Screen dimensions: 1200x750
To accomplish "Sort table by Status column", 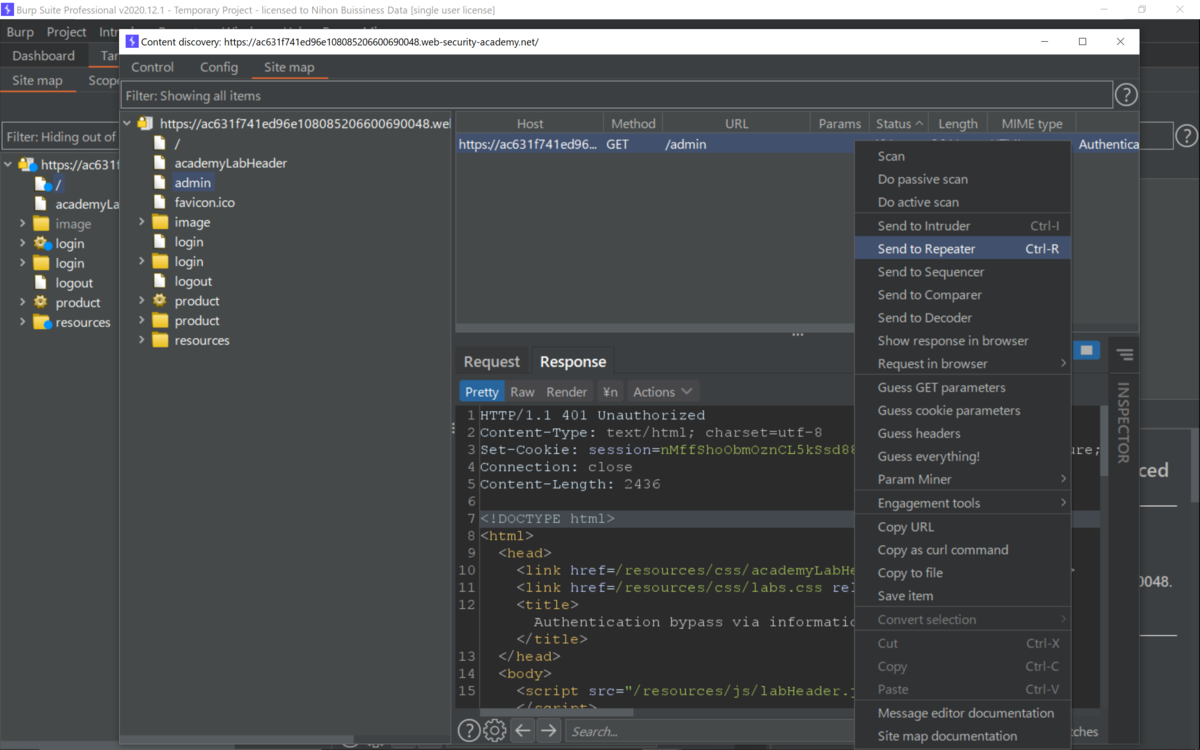I will tap(898, 124).
